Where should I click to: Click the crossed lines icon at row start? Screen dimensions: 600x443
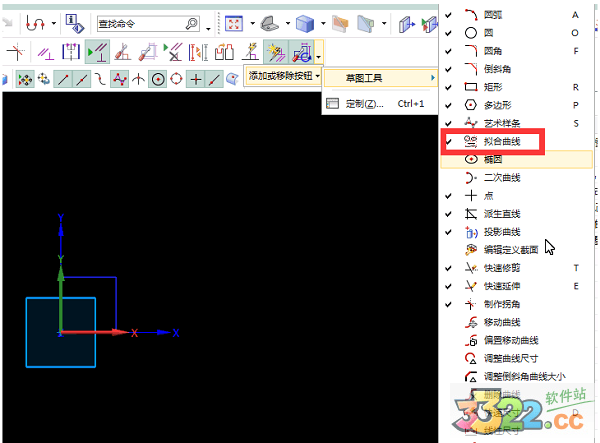click(x=16, y=52)
